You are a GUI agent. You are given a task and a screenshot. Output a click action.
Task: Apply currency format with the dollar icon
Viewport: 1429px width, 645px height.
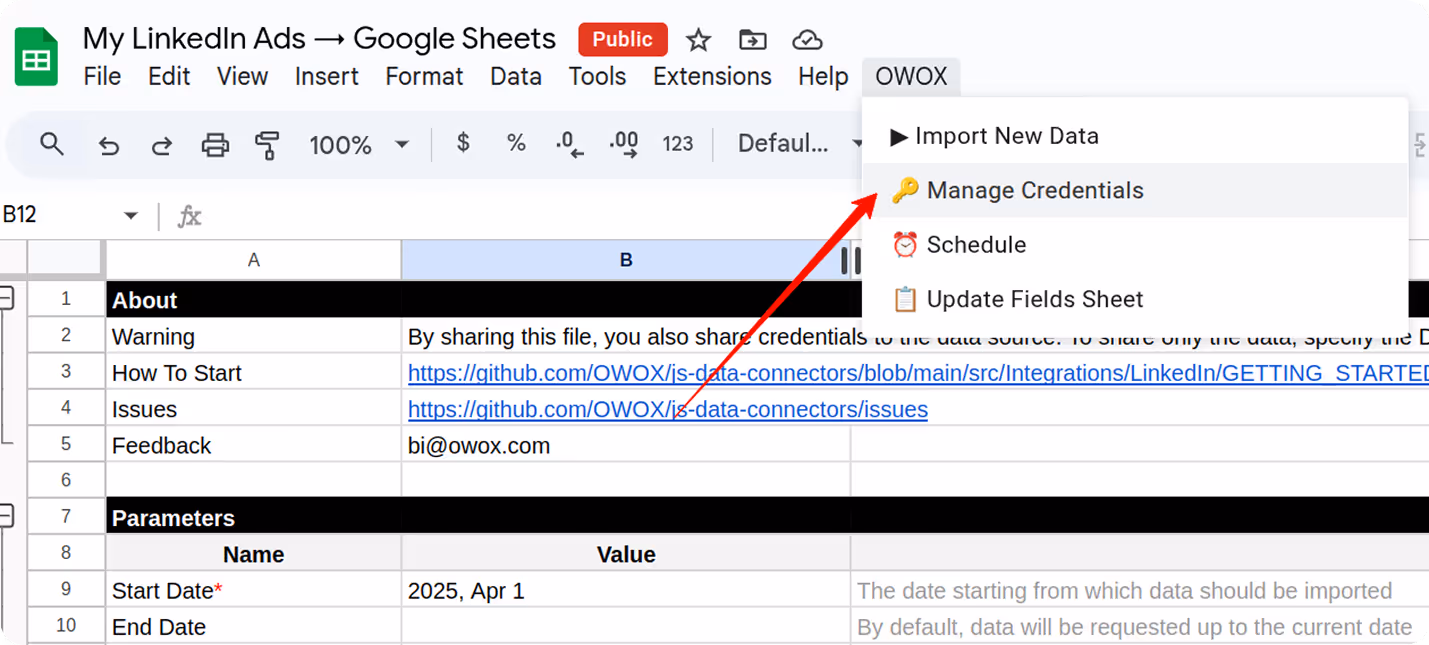click(462, 144)
